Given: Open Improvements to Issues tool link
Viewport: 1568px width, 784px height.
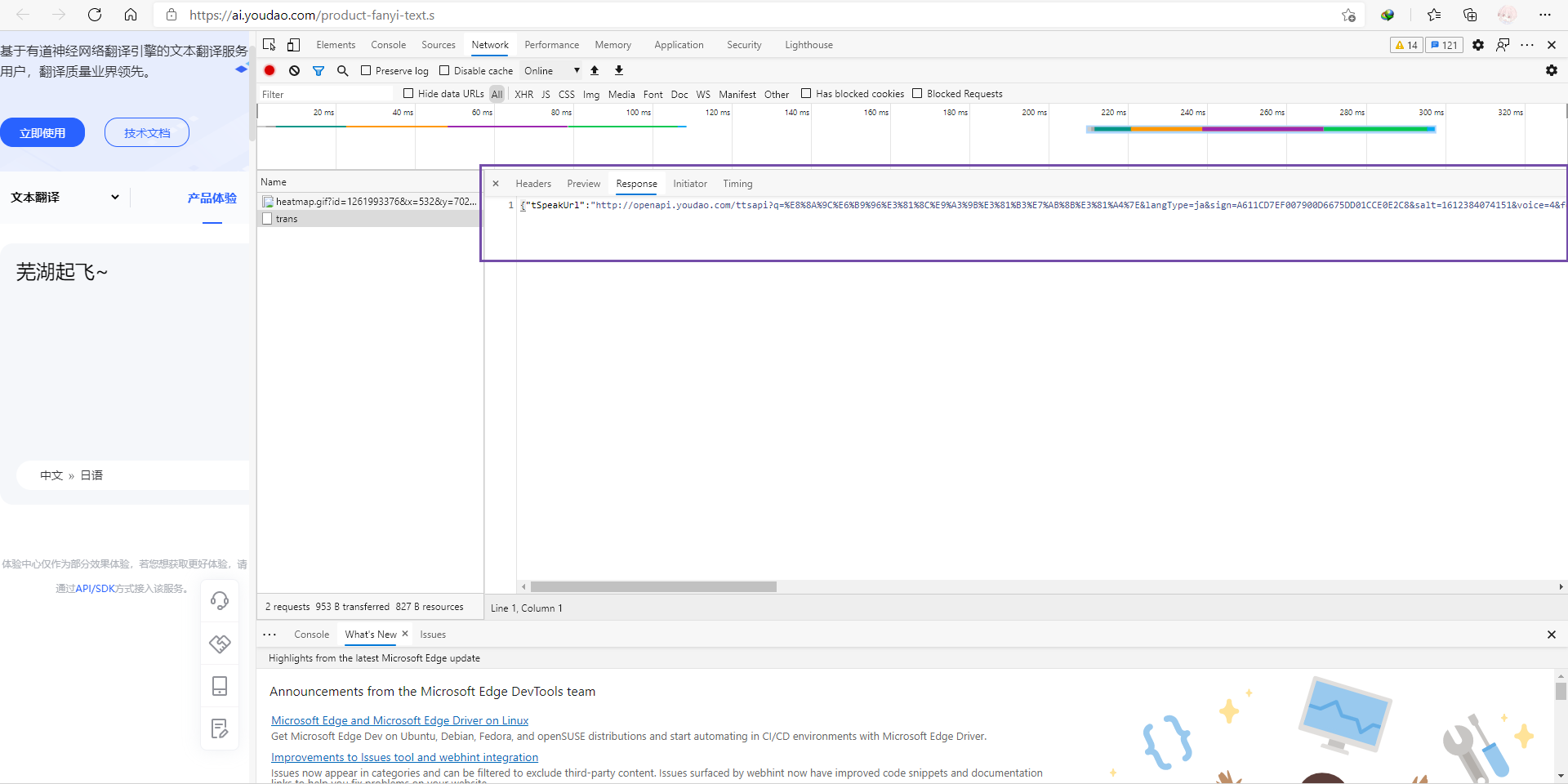Looking at the screenshot, I should click(x=404, y=757).
